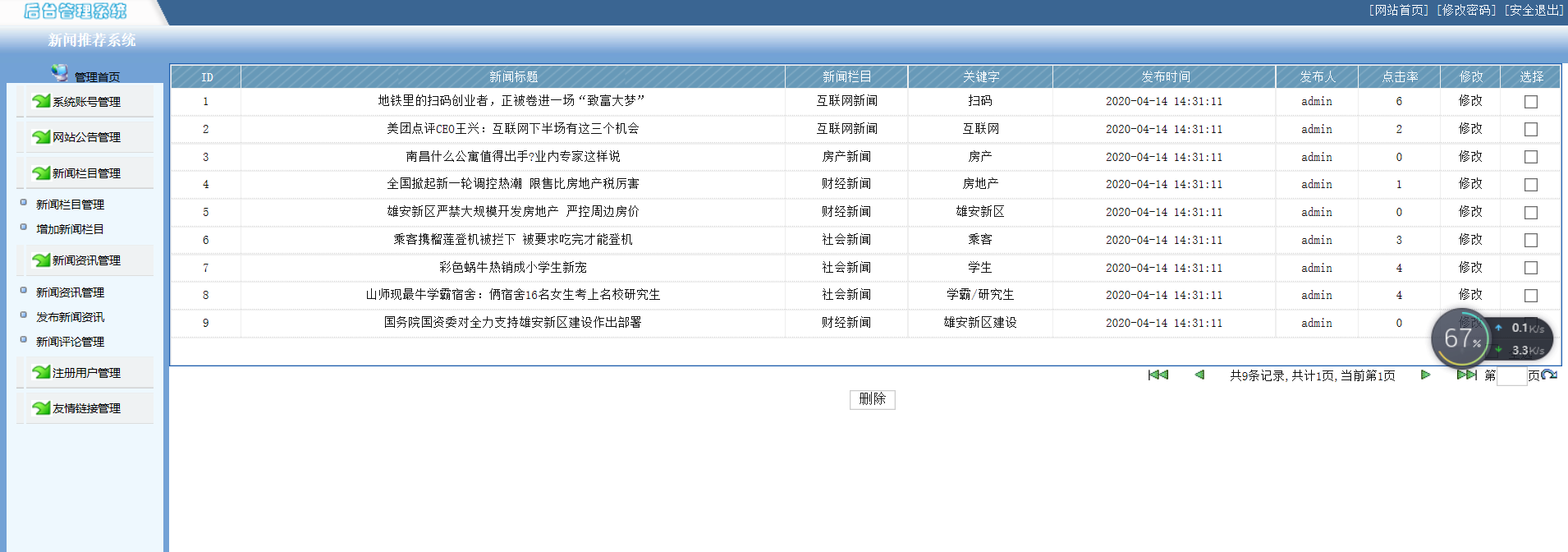1568x552 pixels.
Task: Open 管理首页 in the sidebar
Action: tap(97, 77)
